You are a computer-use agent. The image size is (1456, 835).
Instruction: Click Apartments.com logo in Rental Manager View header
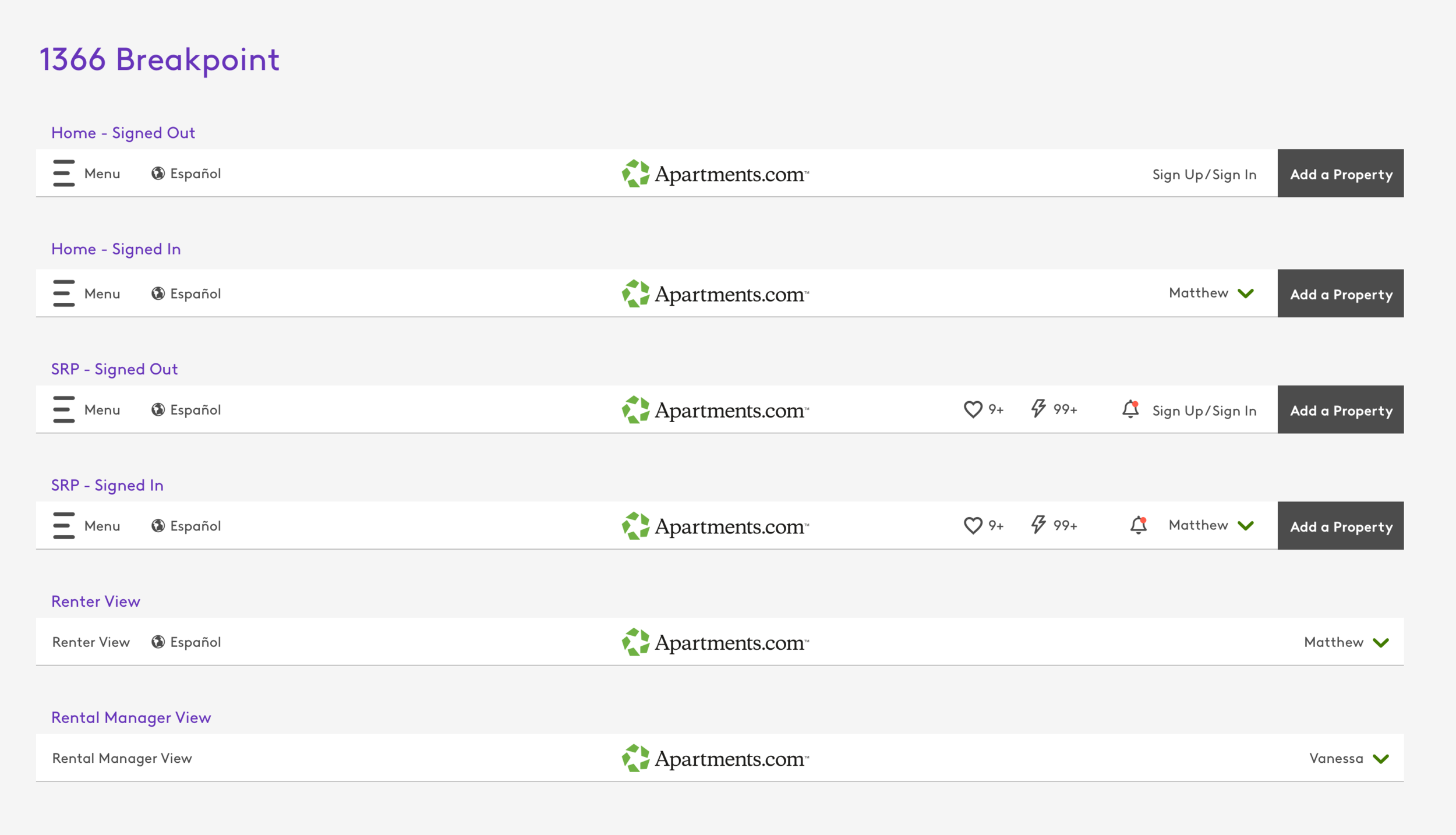[x=715, y=758]
